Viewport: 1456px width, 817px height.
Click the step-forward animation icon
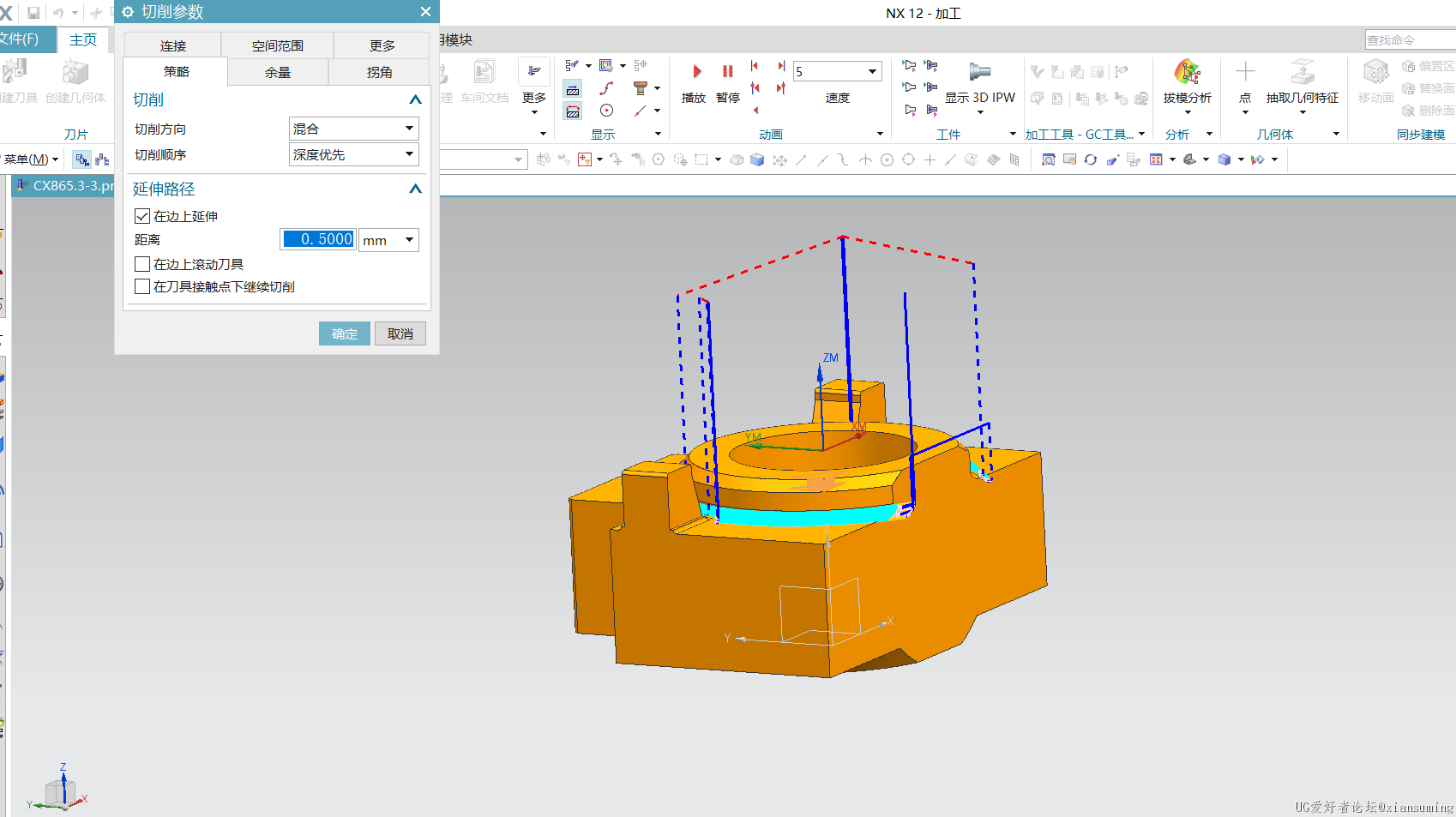pos(780,87)
